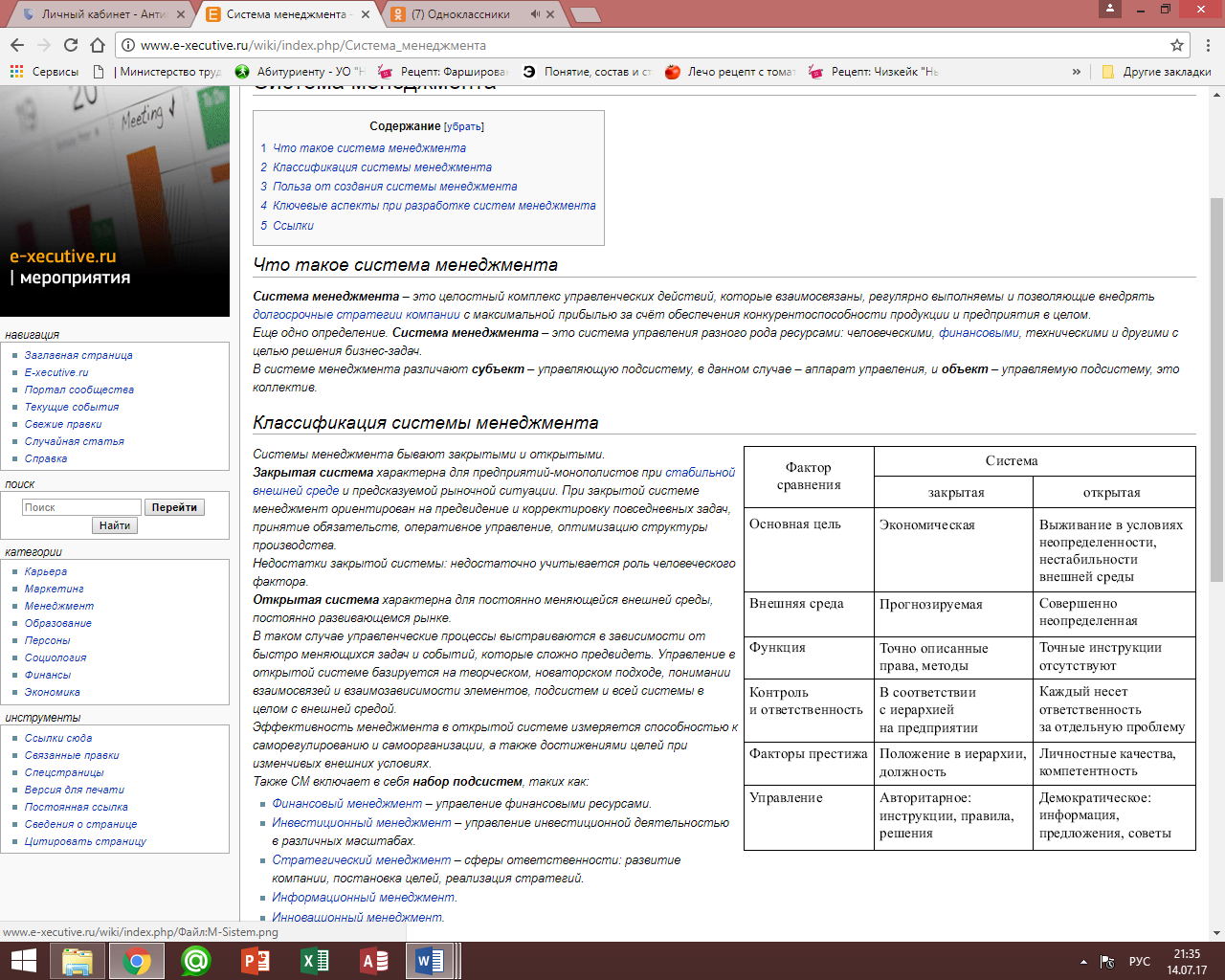Open taskbar clock showing 21:35

[1187, 962]
